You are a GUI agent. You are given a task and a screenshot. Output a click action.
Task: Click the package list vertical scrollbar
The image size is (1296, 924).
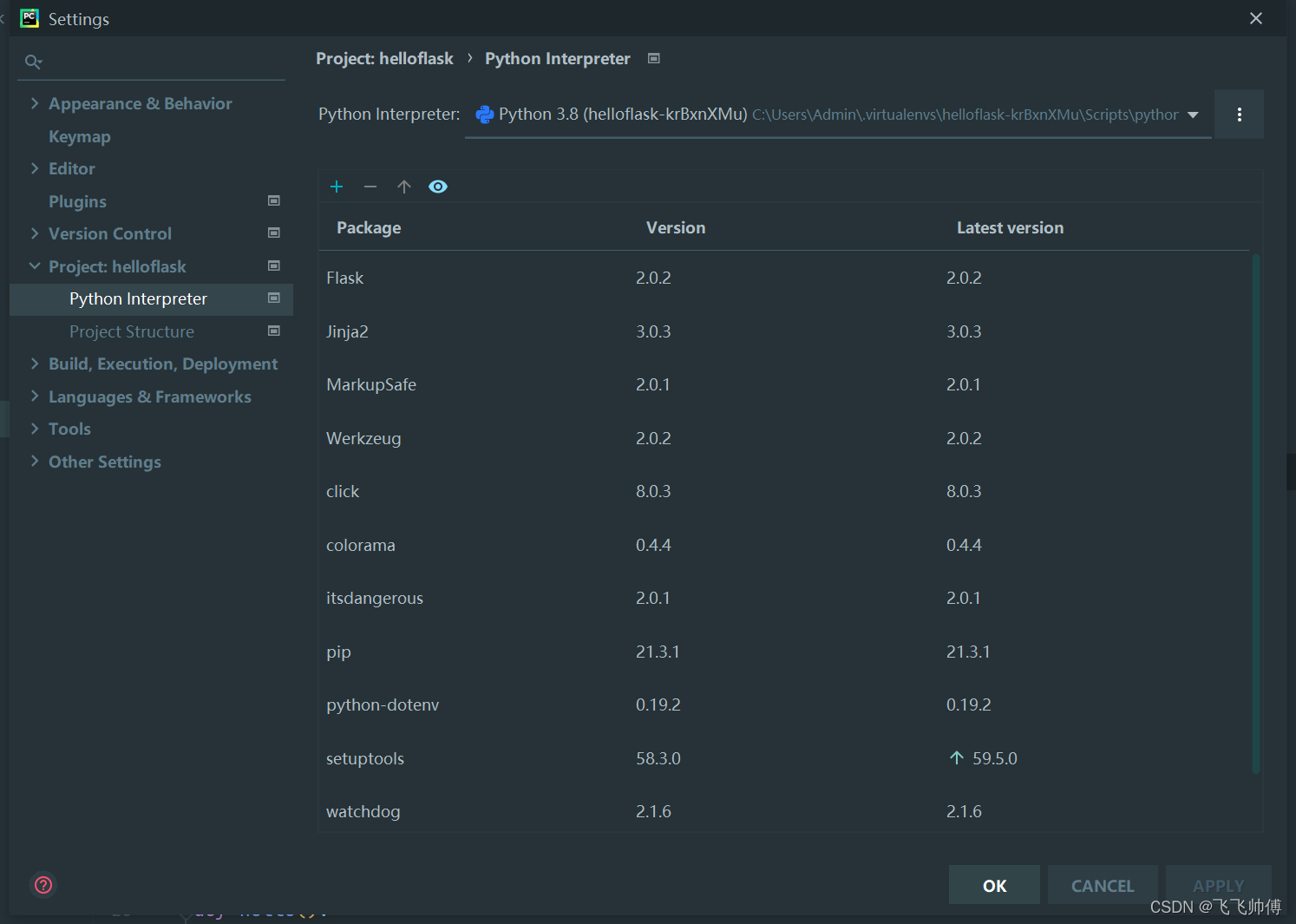click(x=1255, y=514)
